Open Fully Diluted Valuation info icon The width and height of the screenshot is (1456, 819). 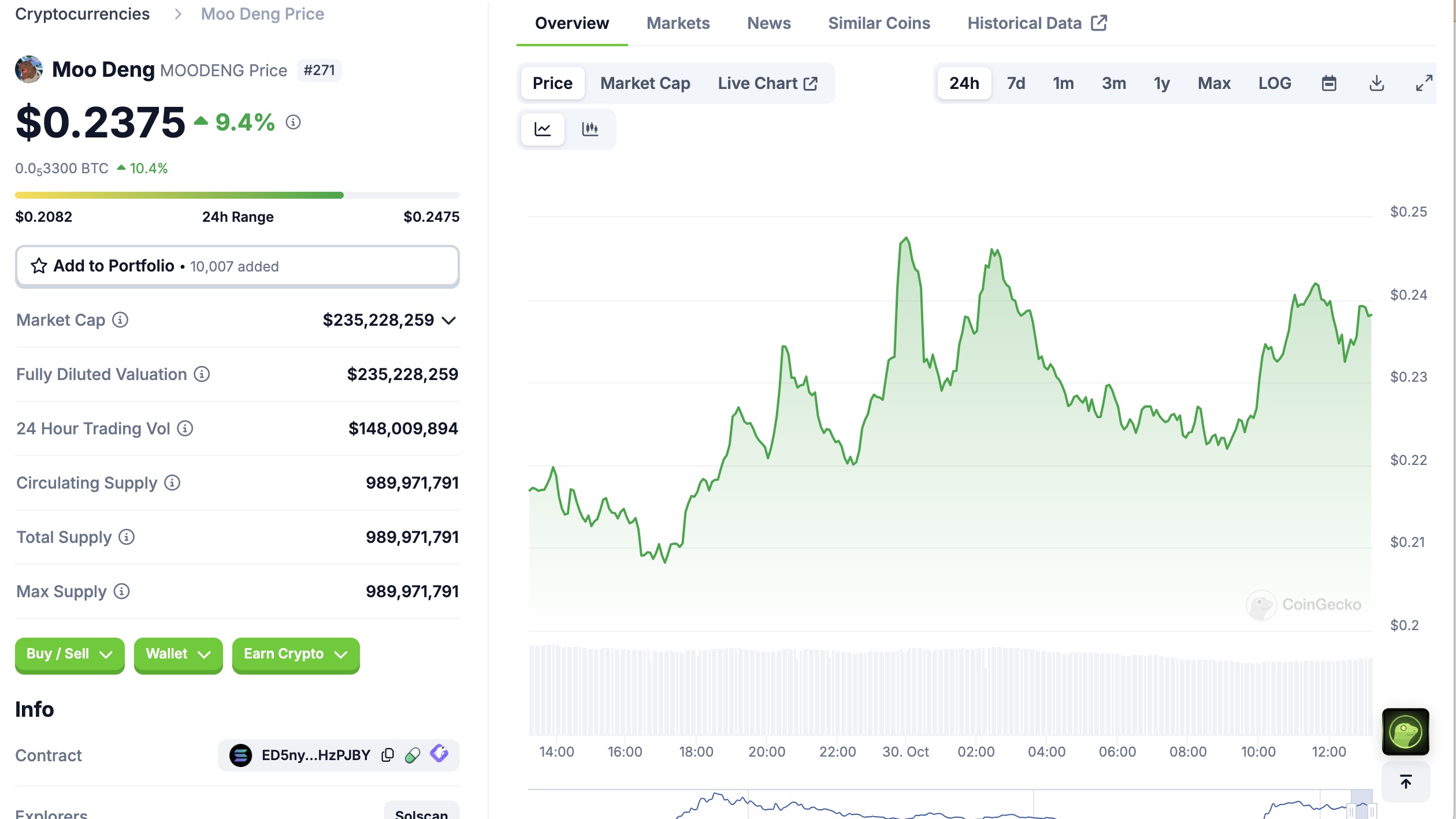202,374
